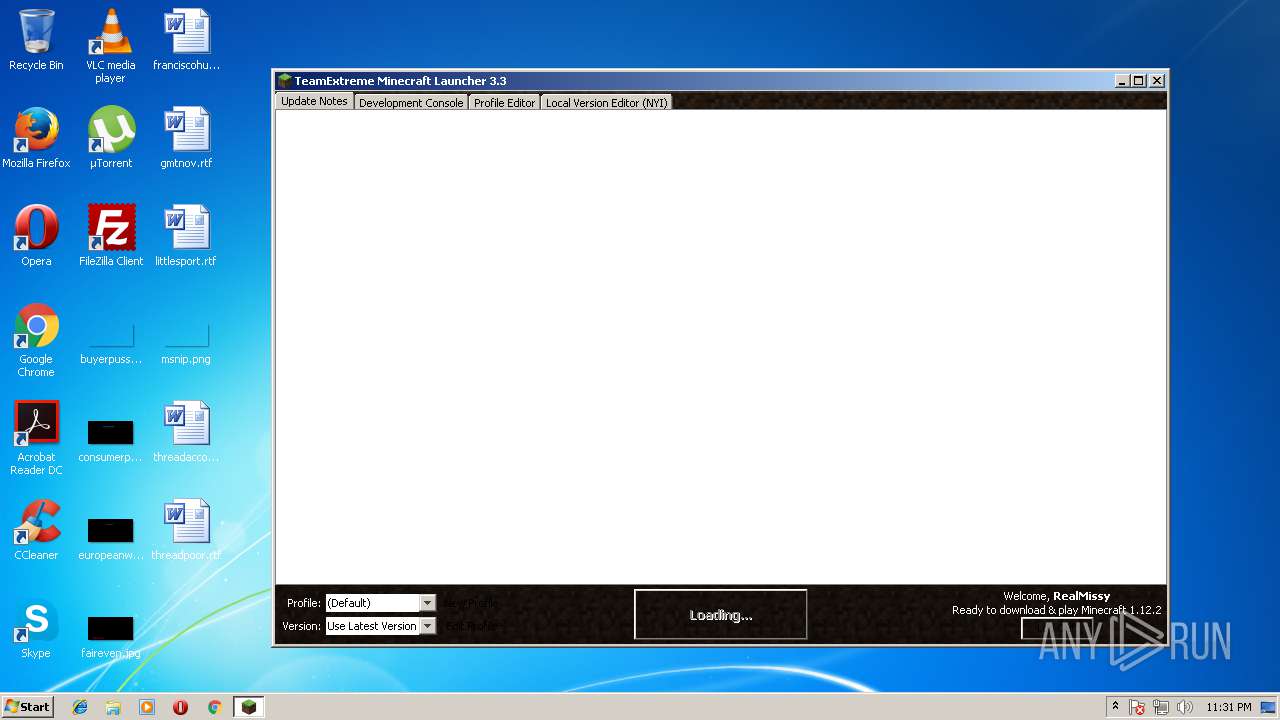
Task: Open the network tray icon
Action: click(x=1161, y=707)
